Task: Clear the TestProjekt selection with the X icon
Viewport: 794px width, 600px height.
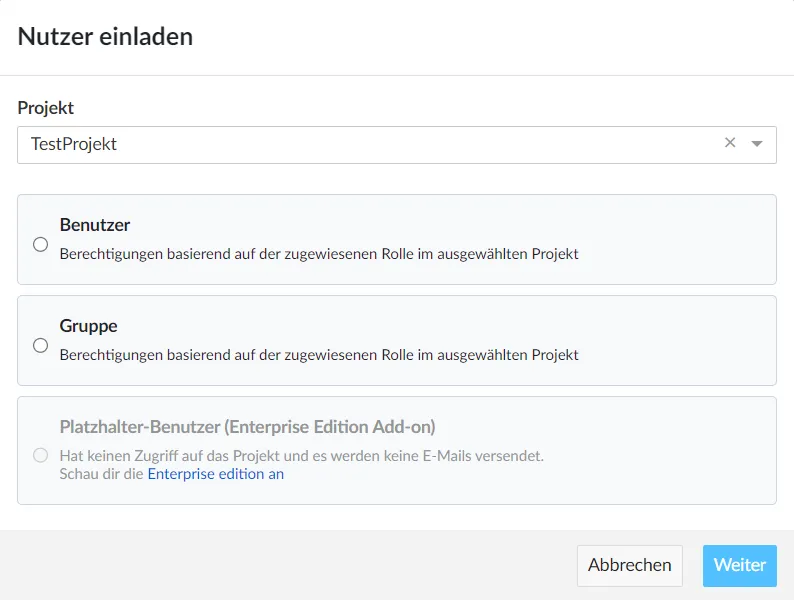Action: click(730, 143)
